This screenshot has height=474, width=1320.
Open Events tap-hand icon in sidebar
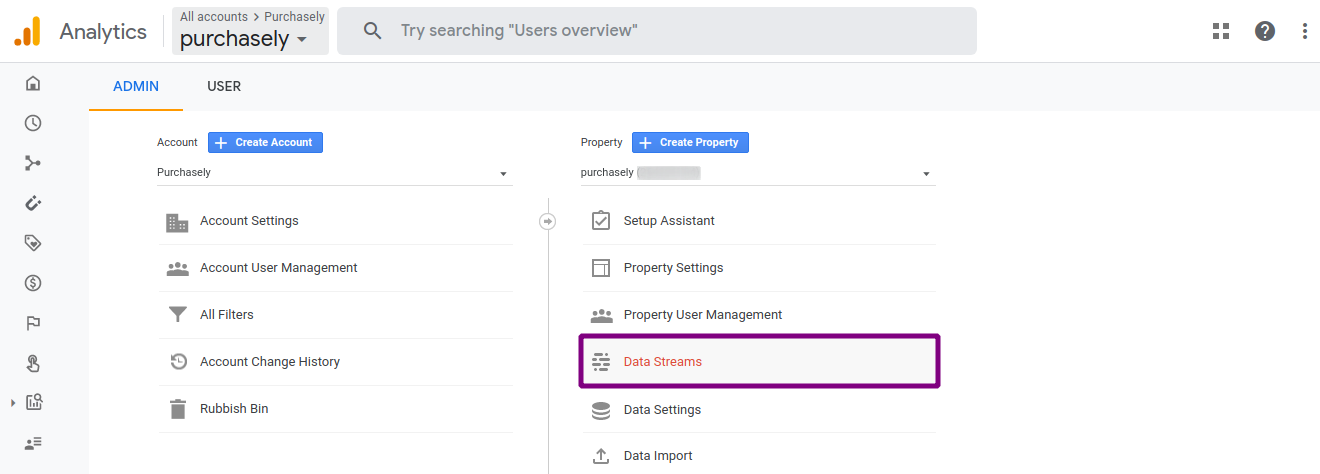tap(33, 363)
